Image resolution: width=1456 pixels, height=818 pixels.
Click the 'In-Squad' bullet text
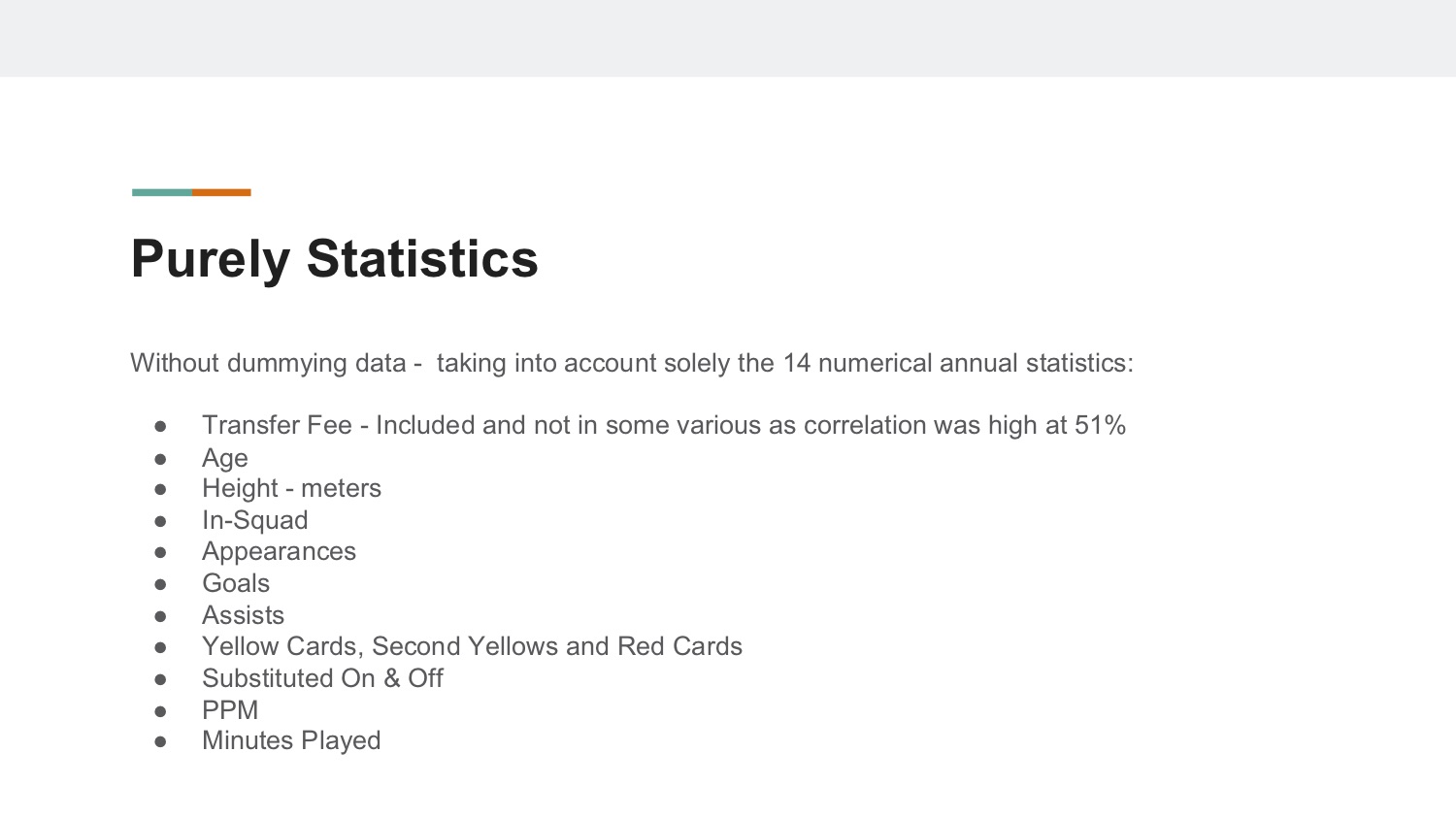255,520
